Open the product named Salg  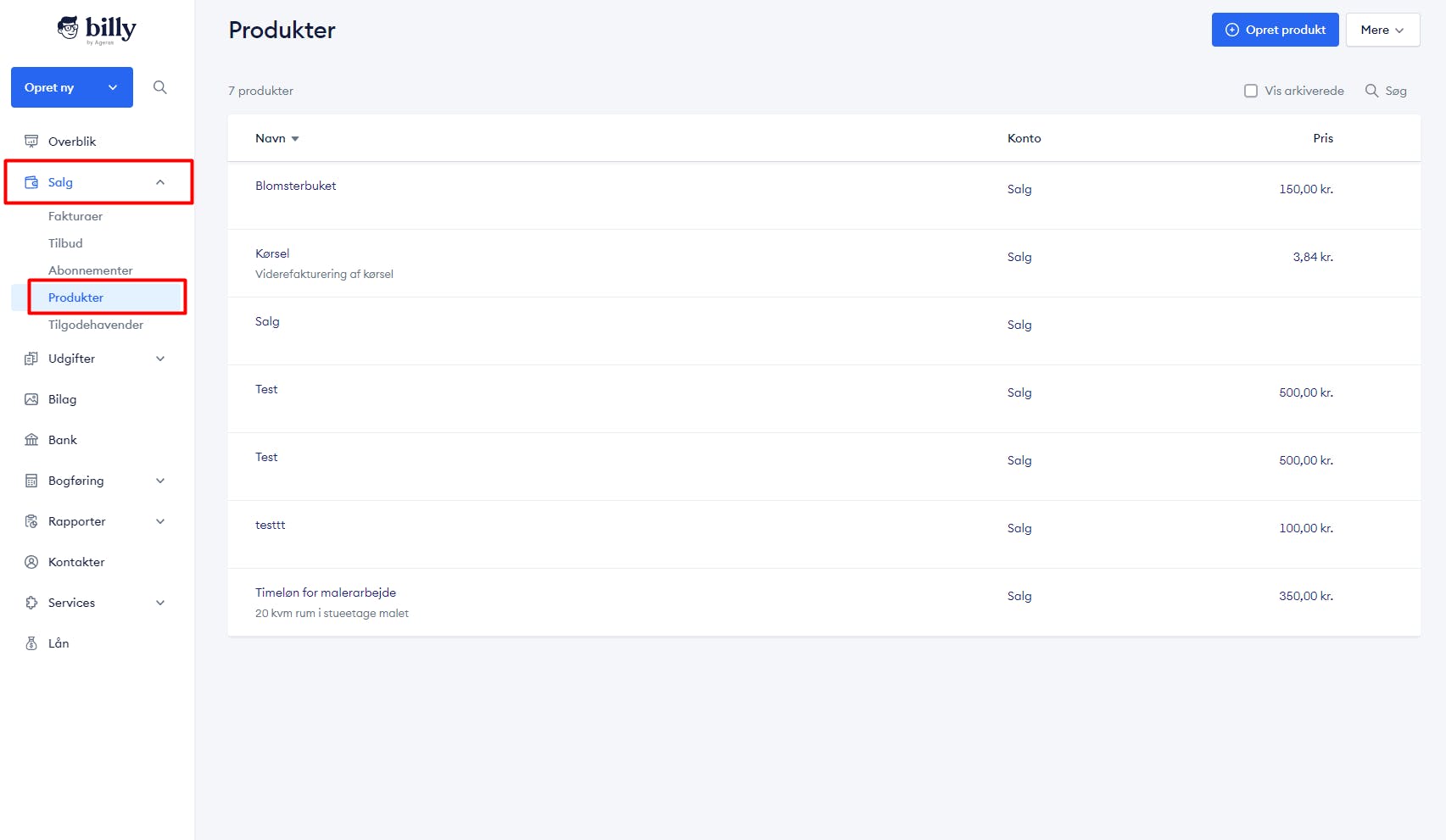pos(267,321)
